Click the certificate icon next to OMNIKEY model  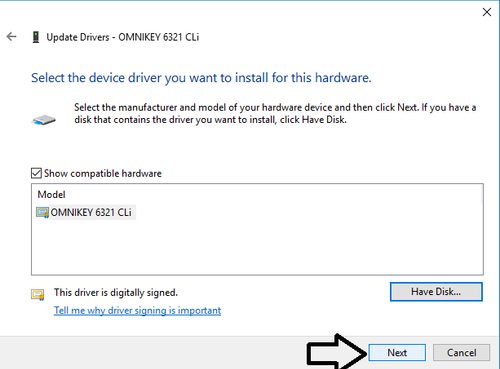(x=42, y=212)
